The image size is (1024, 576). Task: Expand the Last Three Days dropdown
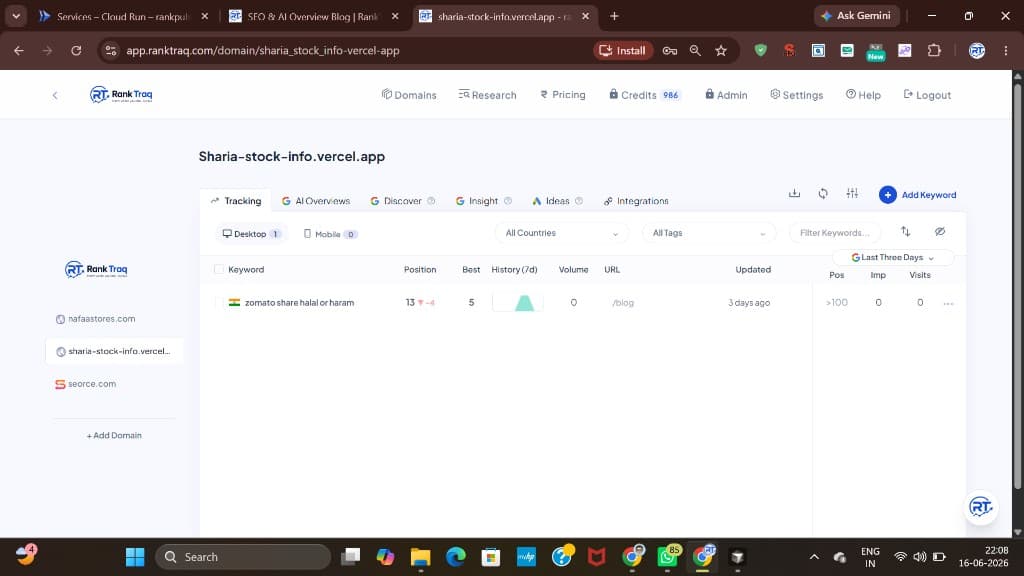(893, 257)
